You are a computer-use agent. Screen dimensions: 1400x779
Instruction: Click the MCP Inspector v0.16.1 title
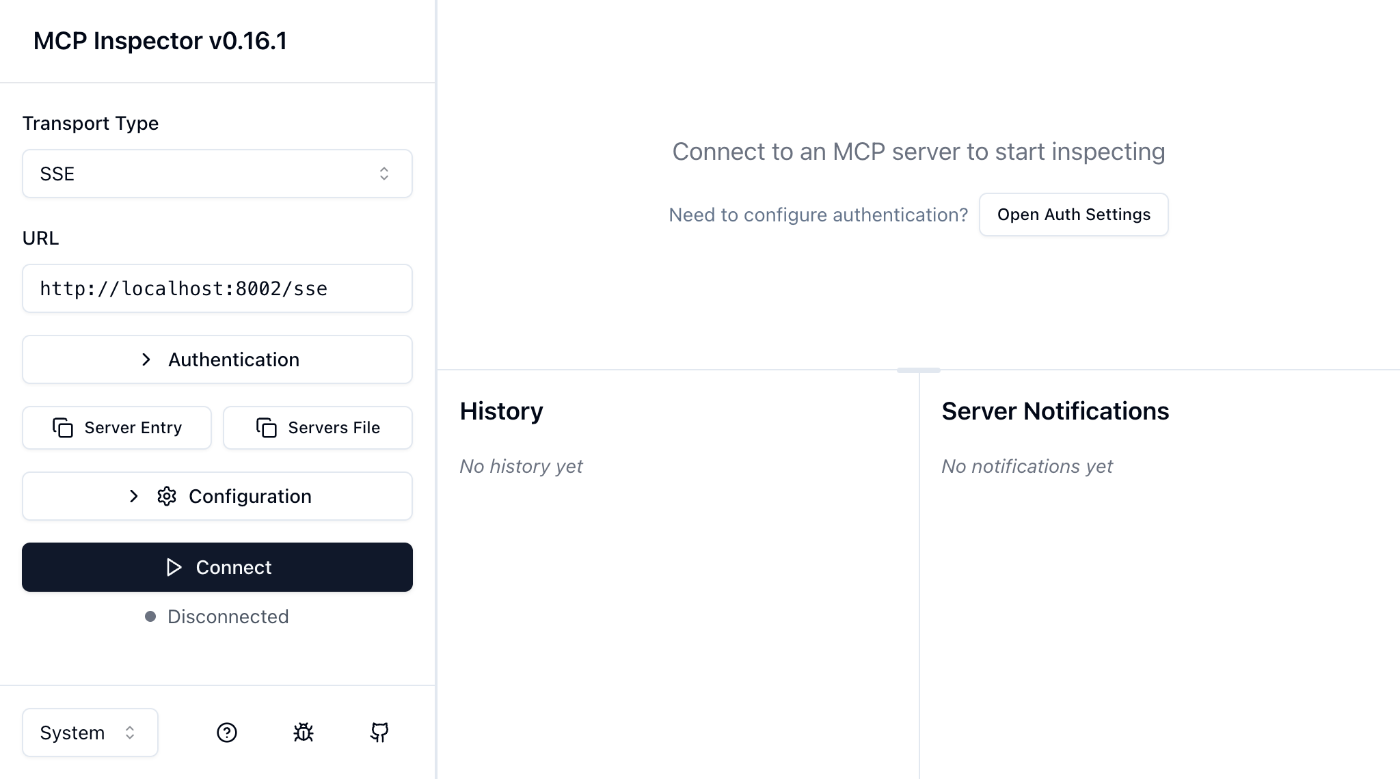coord(160,41)
